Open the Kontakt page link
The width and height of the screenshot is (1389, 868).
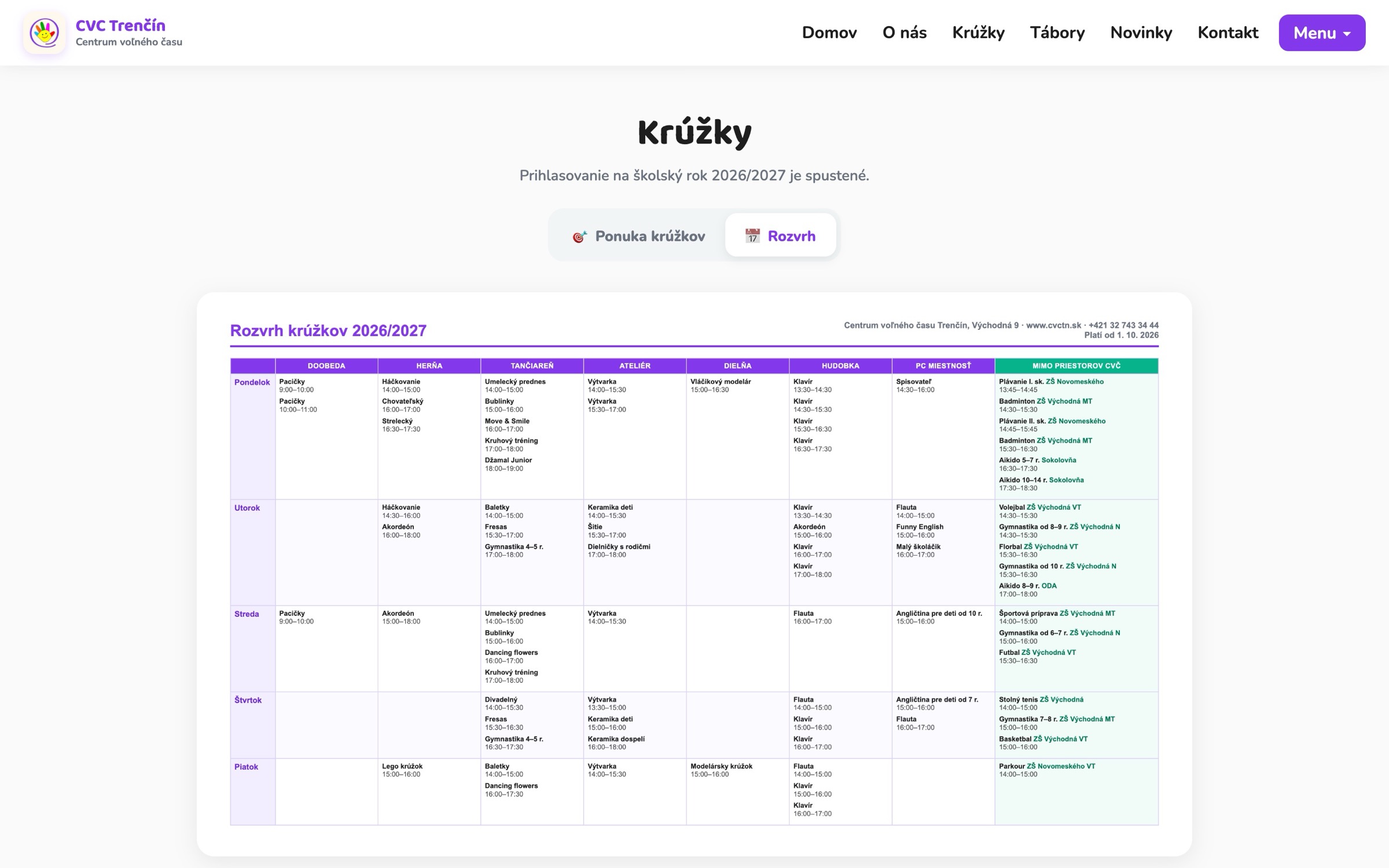click(x=1228, y=32)
